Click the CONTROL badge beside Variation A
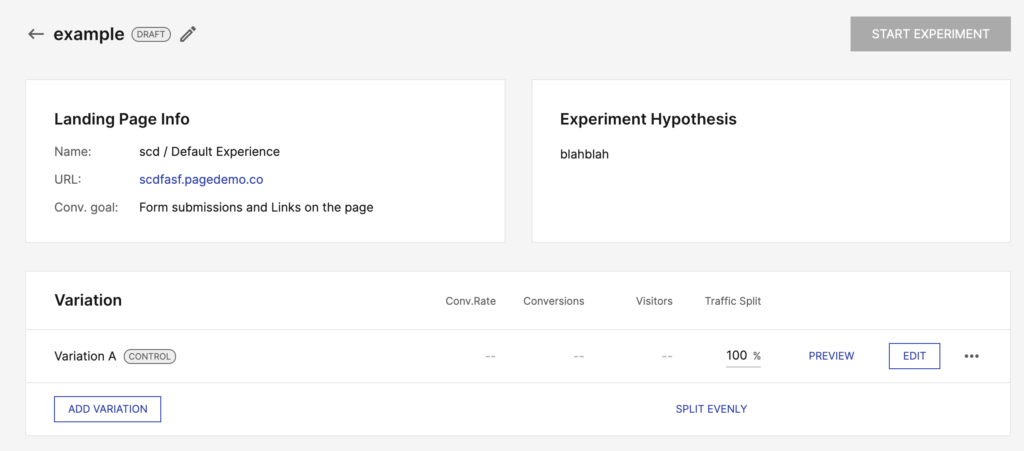The image size is (1024, 451). coord(150,356)
